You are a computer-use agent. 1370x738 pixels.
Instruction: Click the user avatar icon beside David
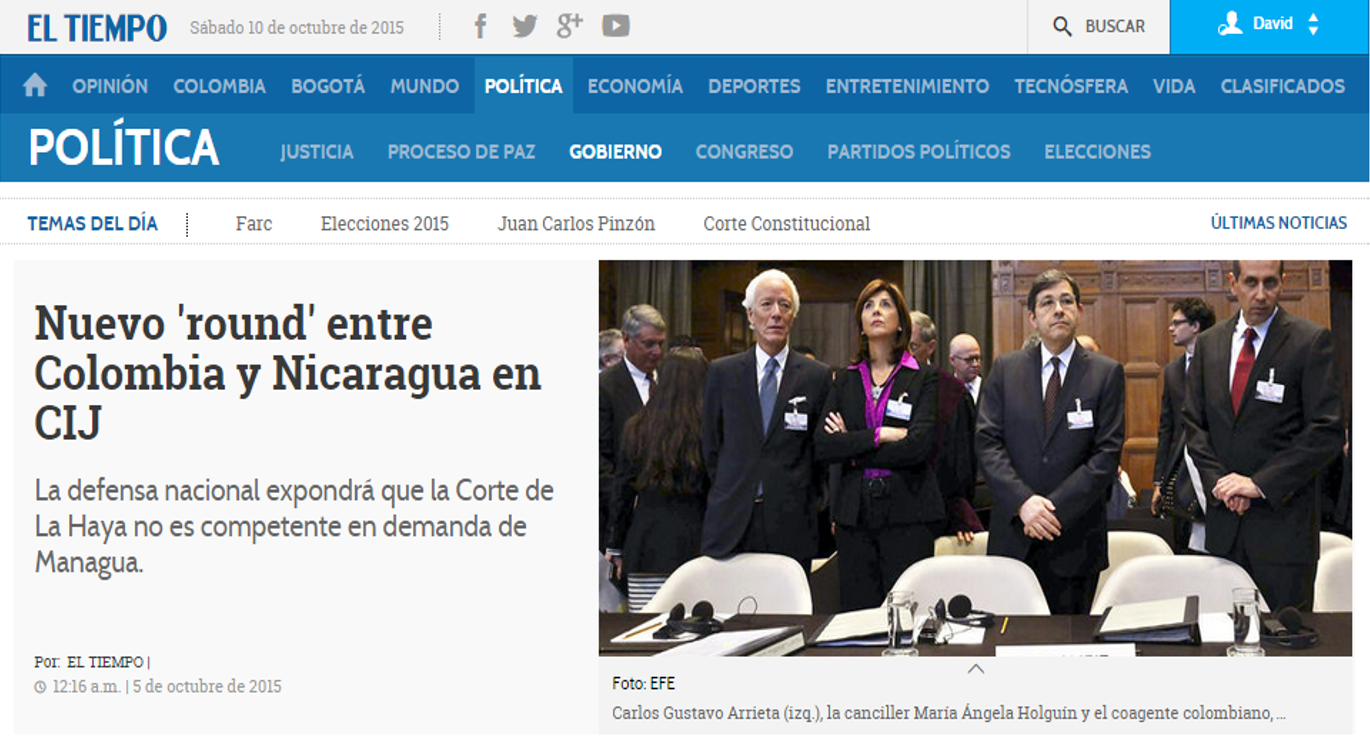coord(1230,24)
